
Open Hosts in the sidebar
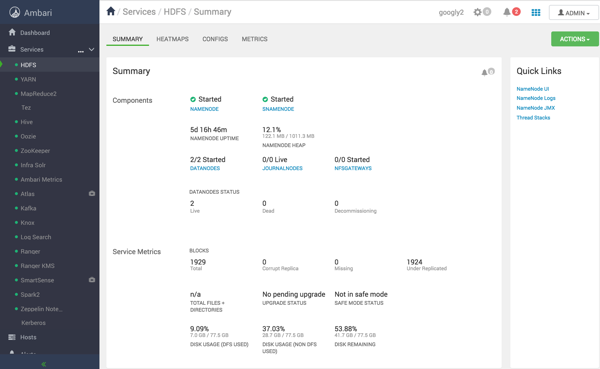point(28,337)
